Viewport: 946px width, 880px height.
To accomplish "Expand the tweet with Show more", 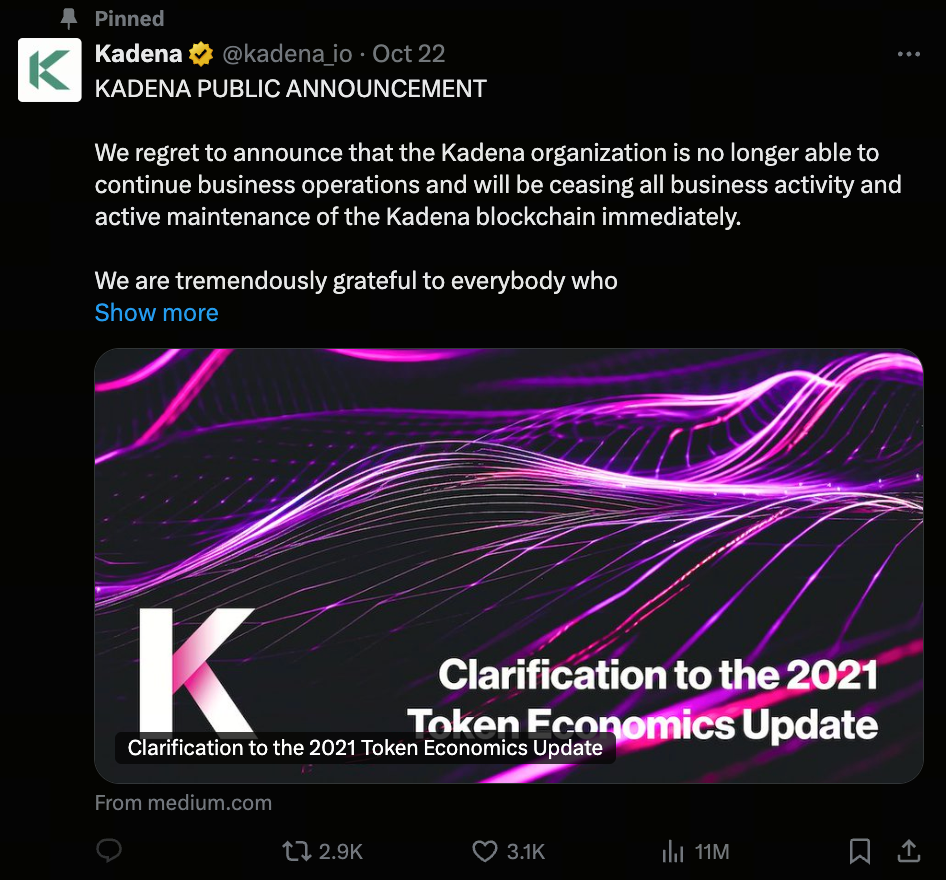I will [156, 313].
